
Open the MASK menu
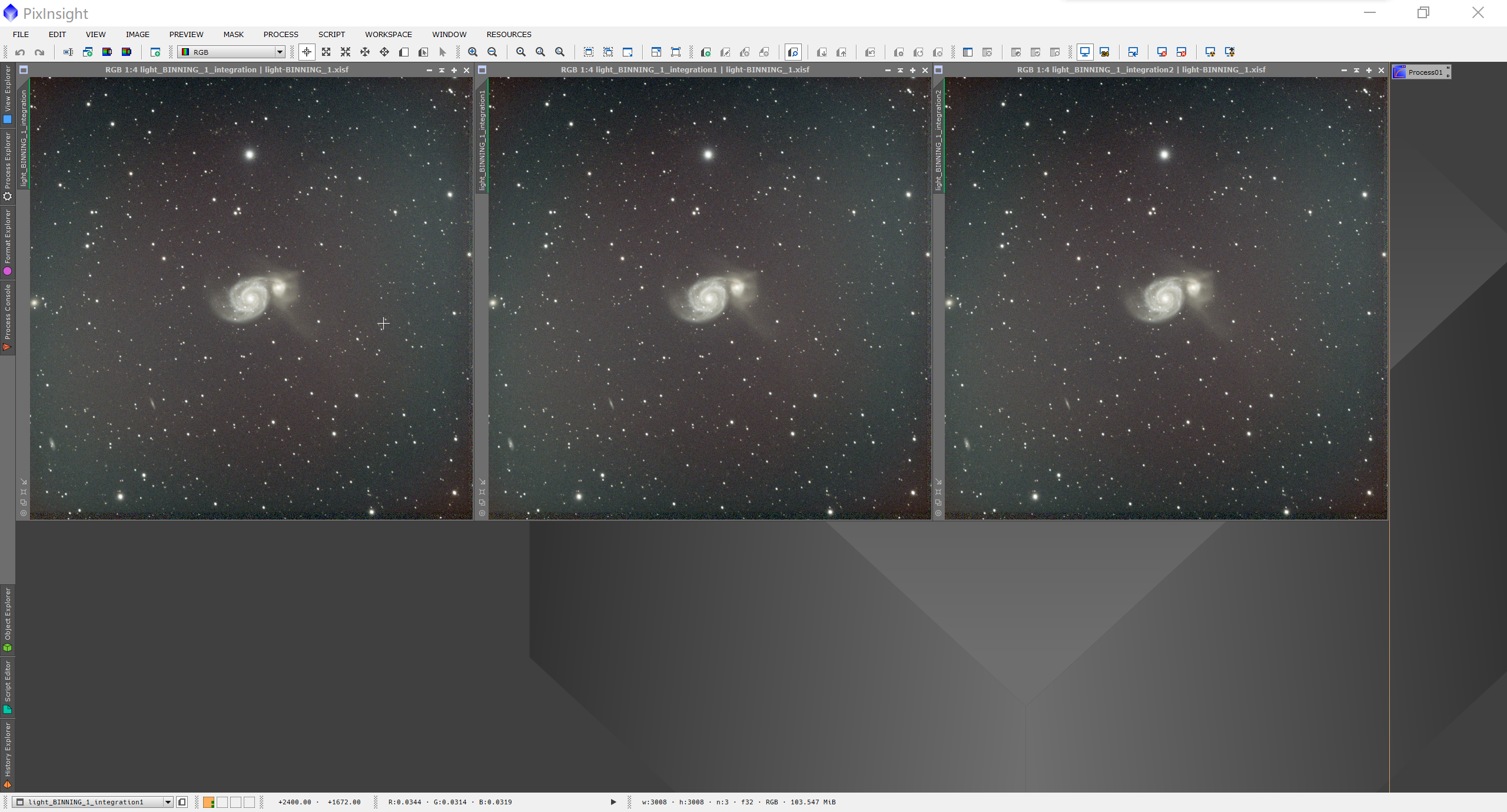(x=234, y=35)
